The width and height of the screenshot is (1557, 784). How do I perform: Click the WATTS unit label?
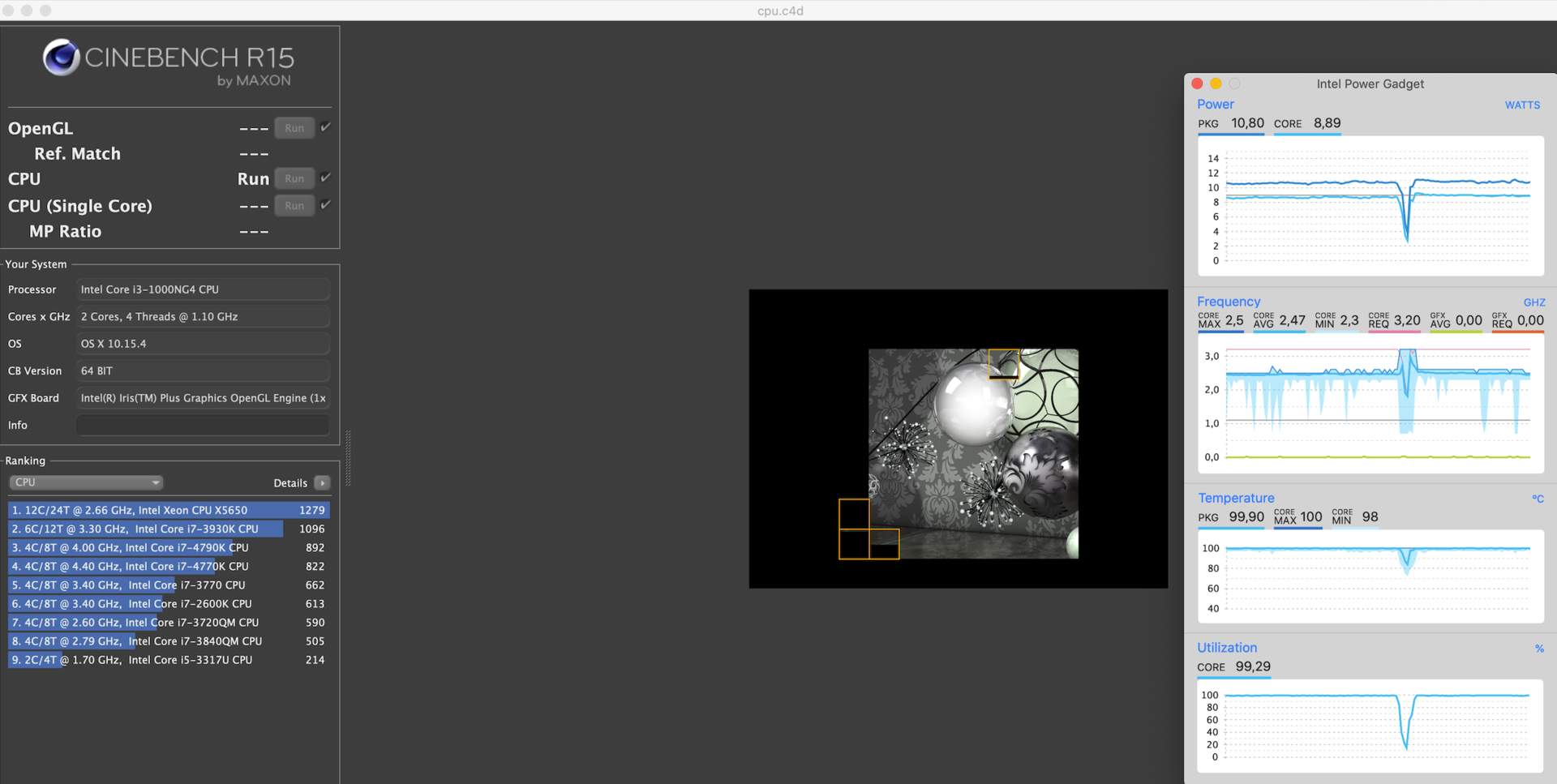(x=1522, y=105)
